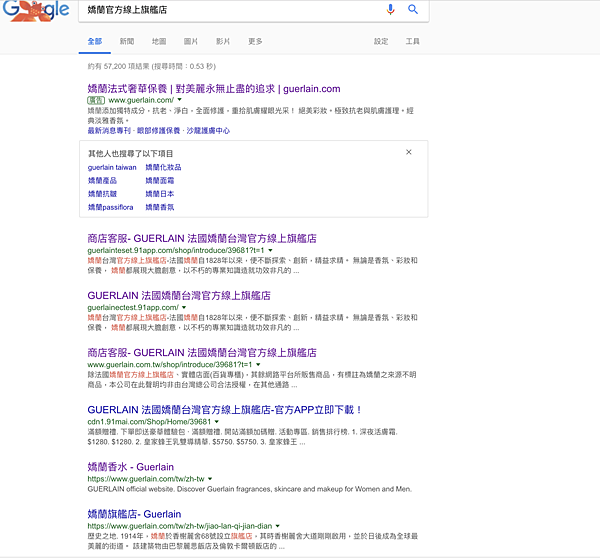The width and height of the screenshot is (600, 558).
Task: Open 嬌蘭旗艦店- Guerlain result
Action: (134, 514)
